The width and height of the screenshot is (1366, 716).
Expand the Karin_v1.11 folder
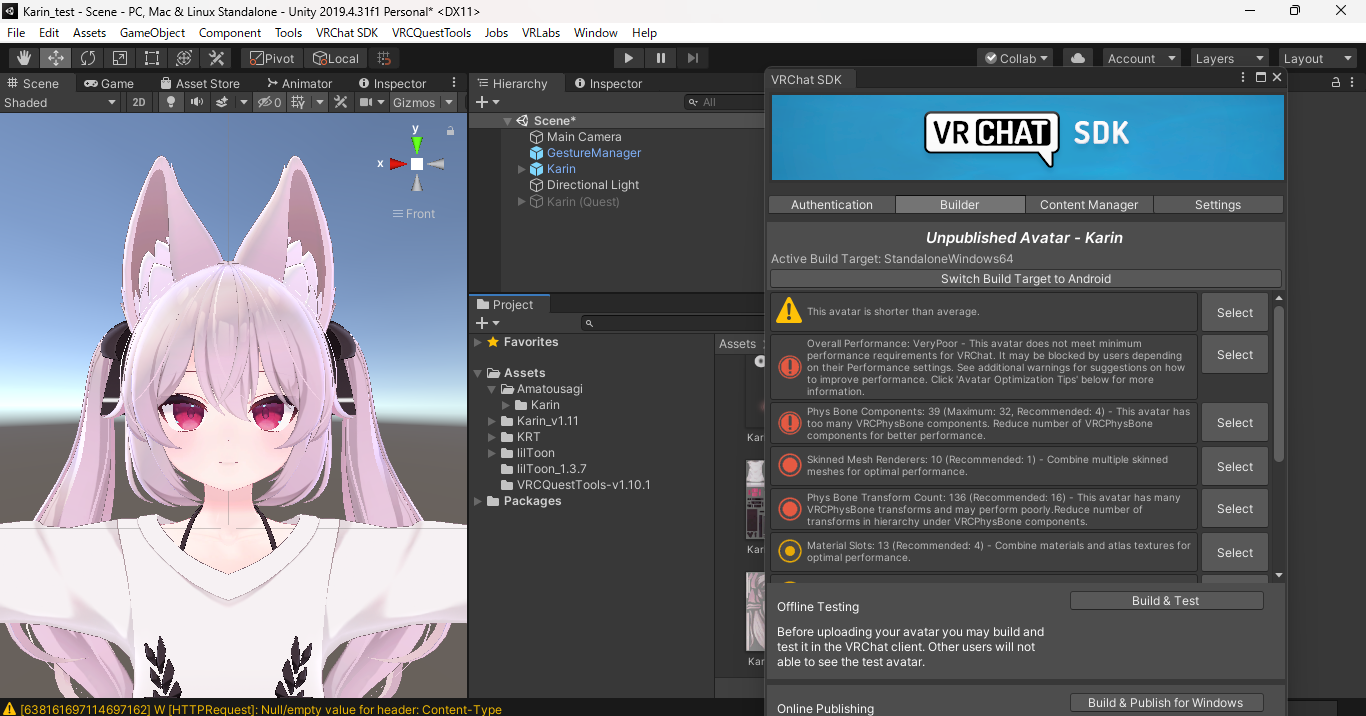[x=492, y=421]
